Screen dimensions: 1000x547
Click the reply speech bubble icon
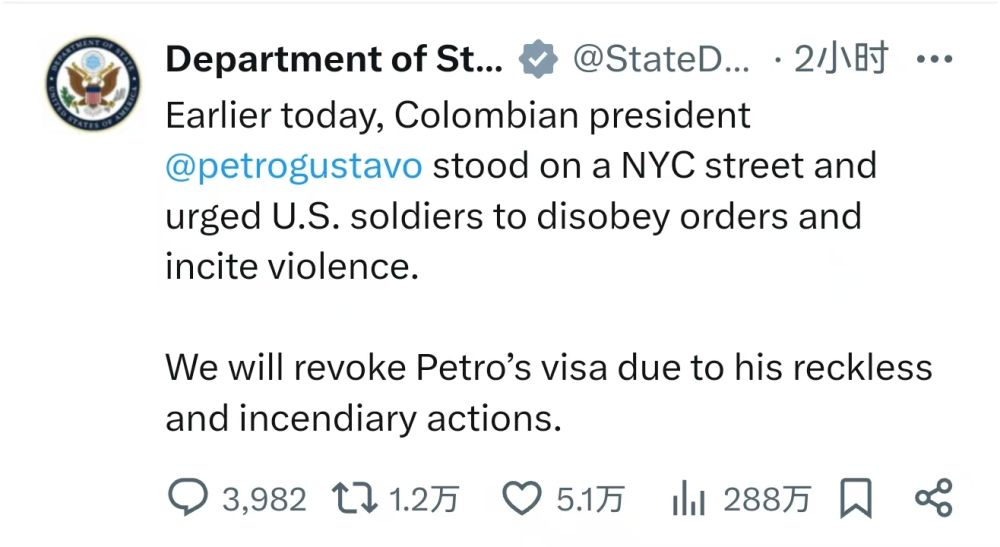(x=187, y=498)
